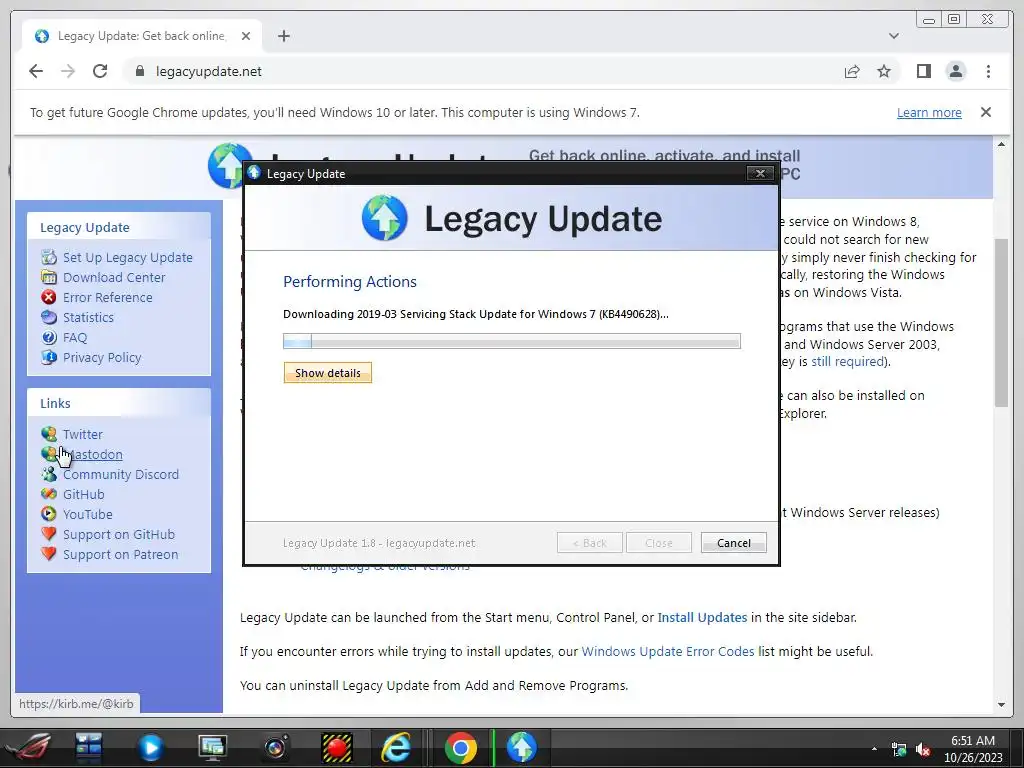Image resolution: width=1024 pixels, height=768 pixels.
Task: Open the Privacy Policy link
Action: [102, 357]
